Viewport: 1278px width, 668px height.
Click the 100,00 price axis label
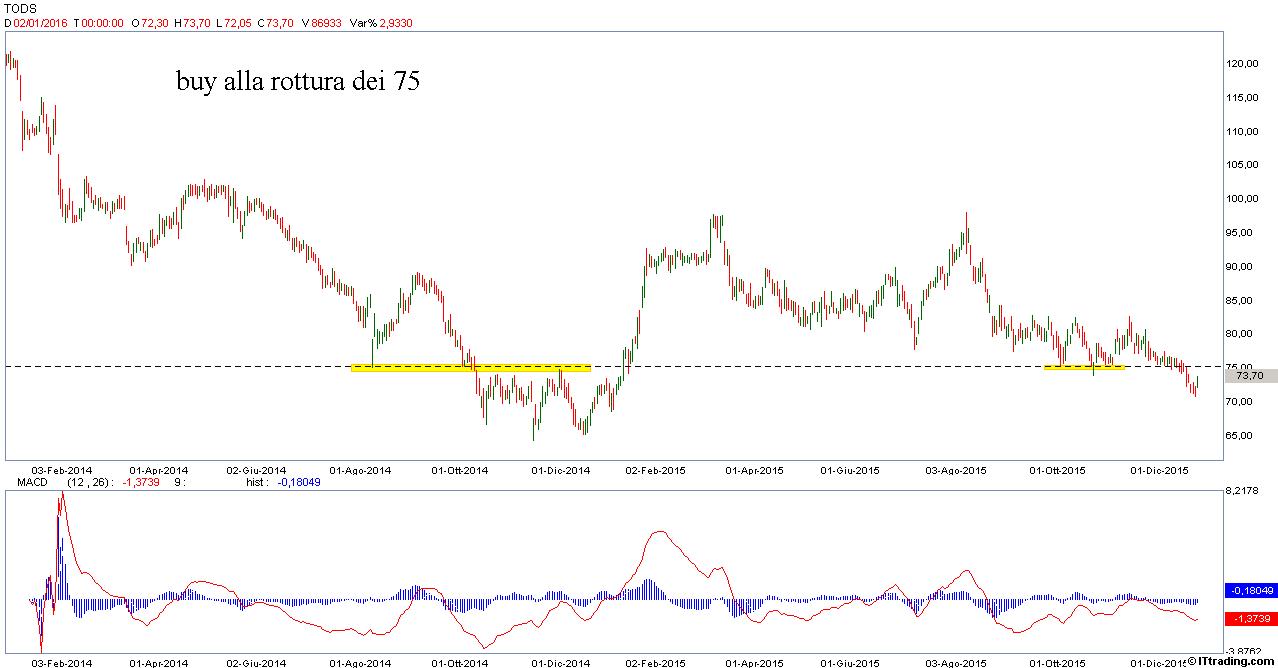(x=1241, y=199)
